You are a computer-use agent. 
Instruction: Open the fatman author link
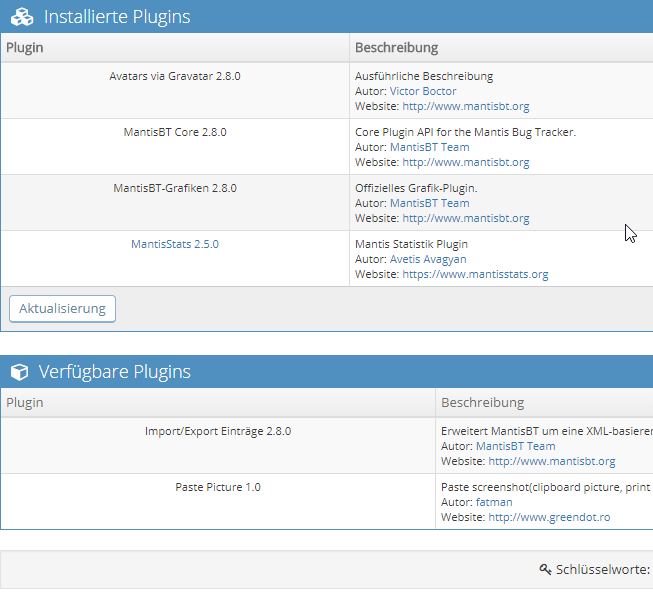(x=494, y=502)
